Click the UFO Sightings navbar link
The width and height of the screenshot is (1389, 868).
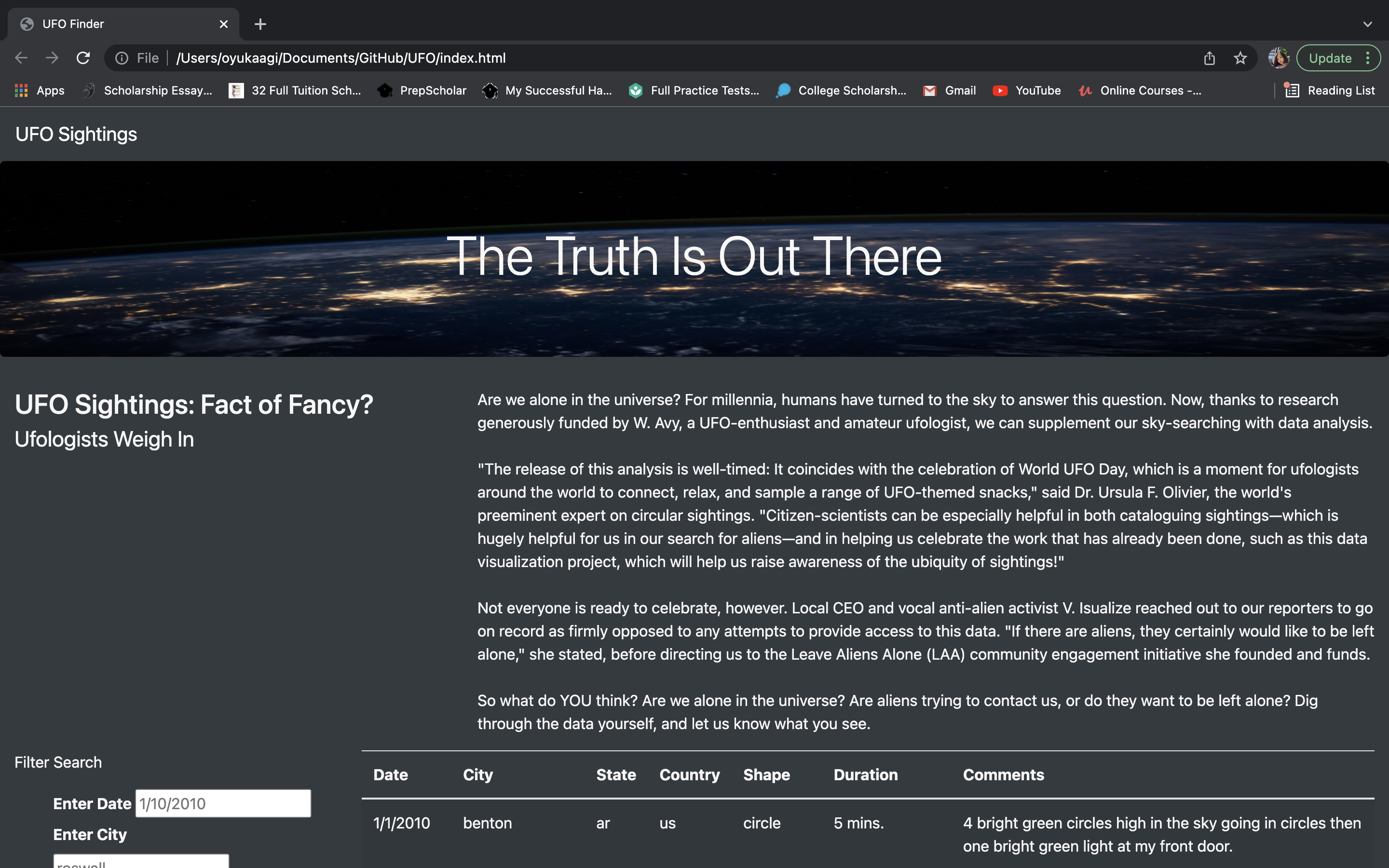pyautogui.click(x=76, y=134)
